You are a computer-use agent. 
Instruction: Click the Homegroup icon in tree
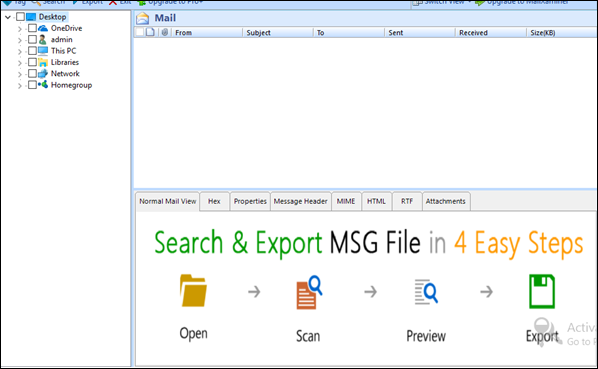43,85
